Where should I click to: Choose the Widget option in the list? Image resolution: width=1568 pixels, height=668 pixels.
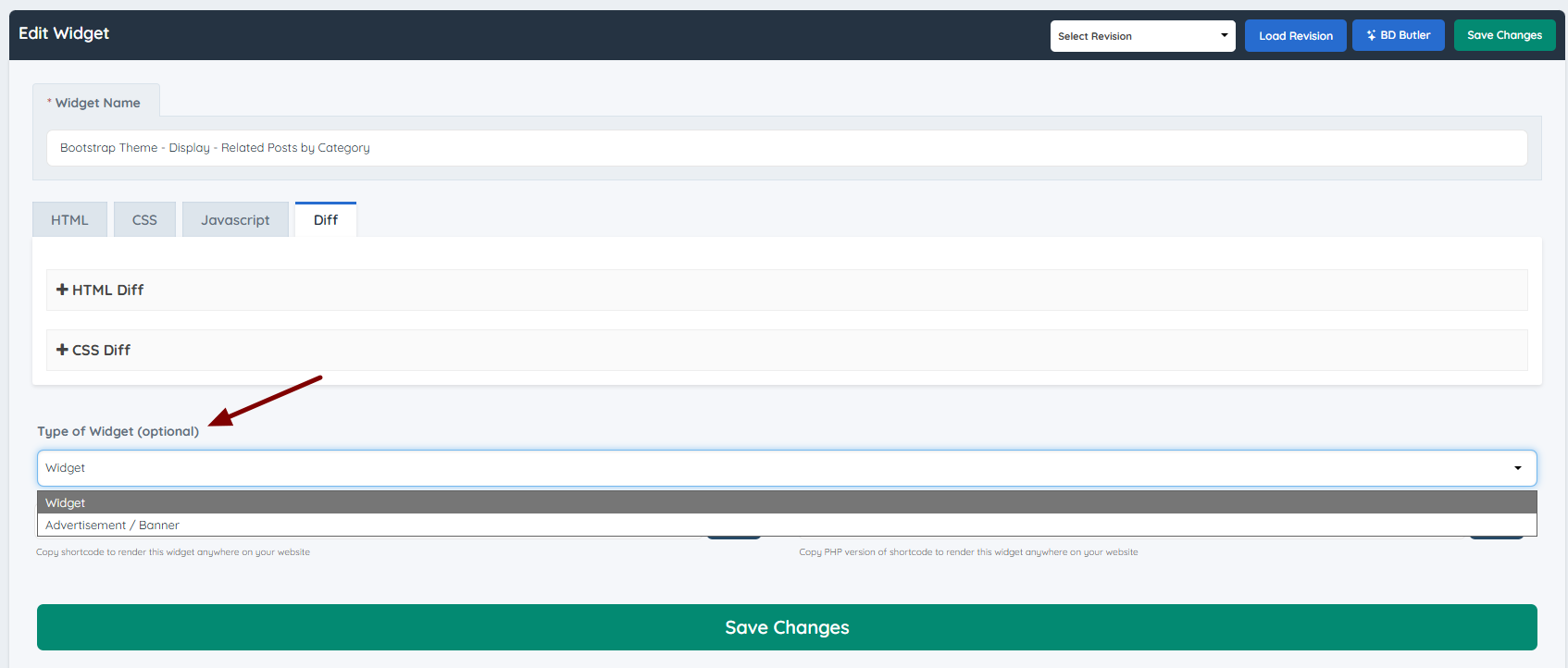point(787,502)
